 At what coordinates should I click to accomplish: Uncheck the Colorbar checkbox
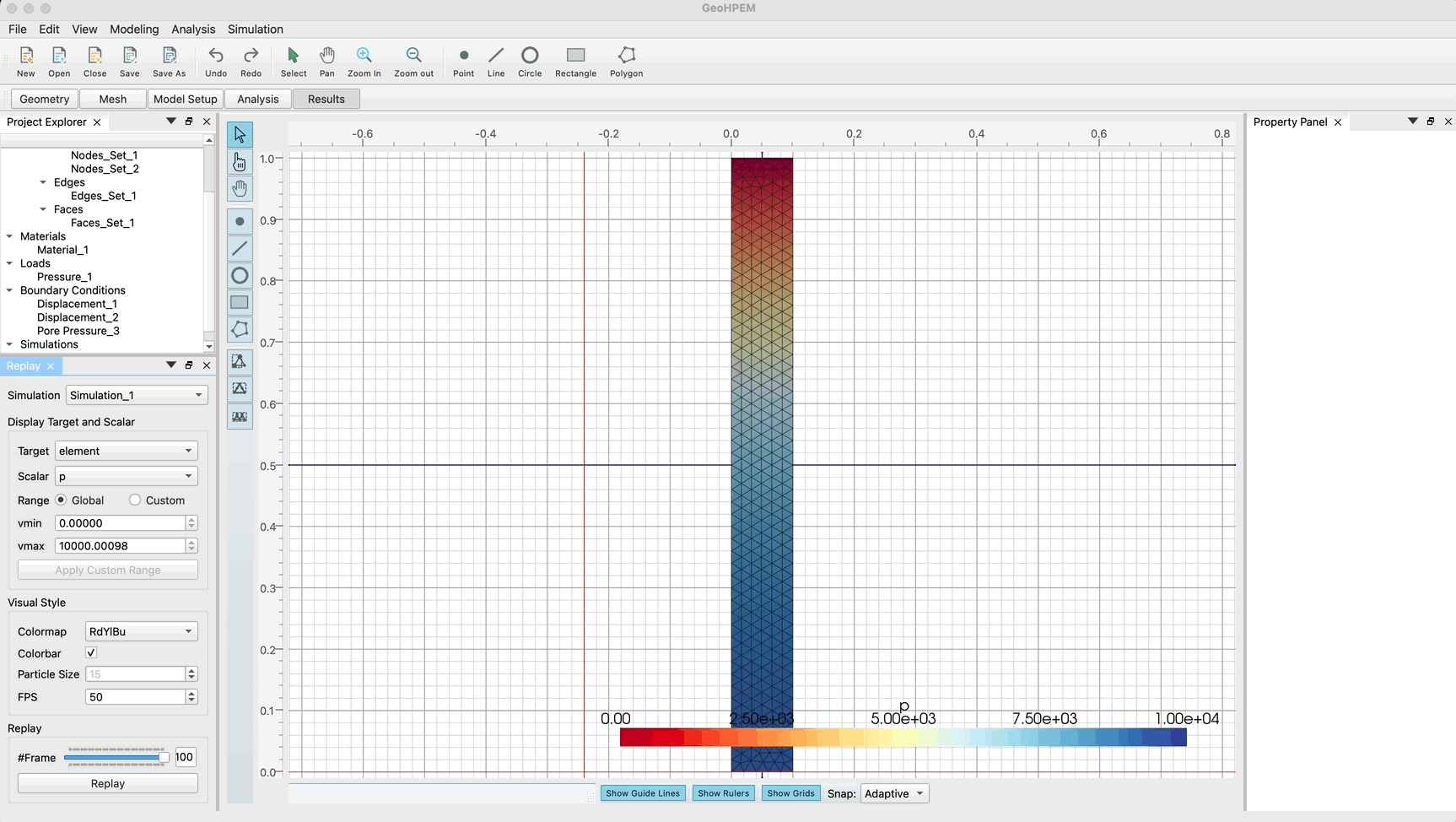[91, 653]
